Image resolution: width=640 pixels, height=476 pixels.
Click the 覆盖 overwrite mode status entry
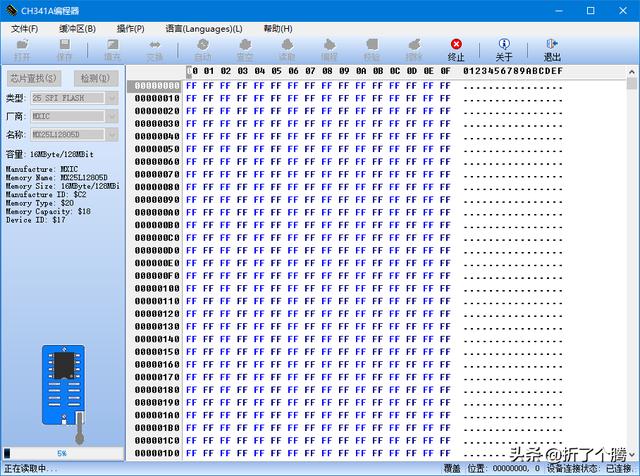click(452, 469)
